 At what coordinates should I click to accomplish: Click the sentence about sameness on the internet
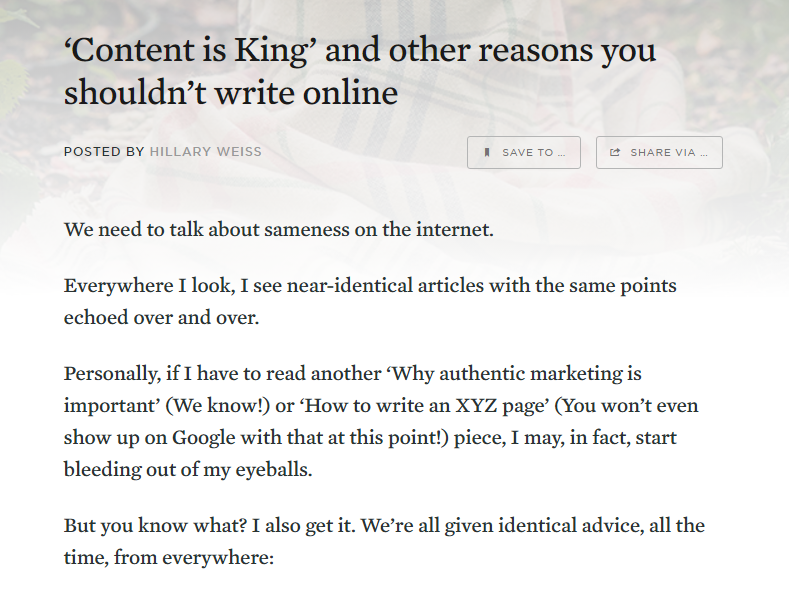click(x=279, y=230)
